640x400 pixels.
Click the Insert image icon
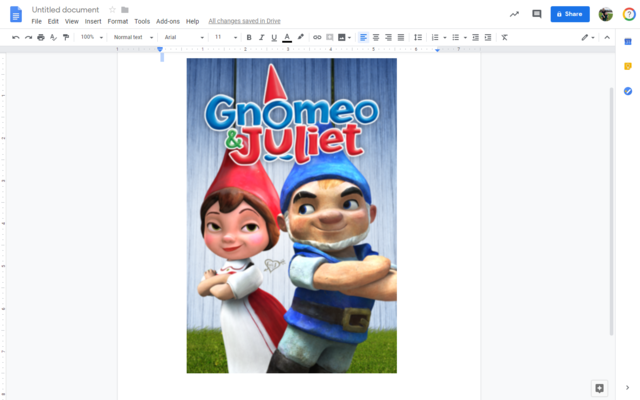pos(342,37)
